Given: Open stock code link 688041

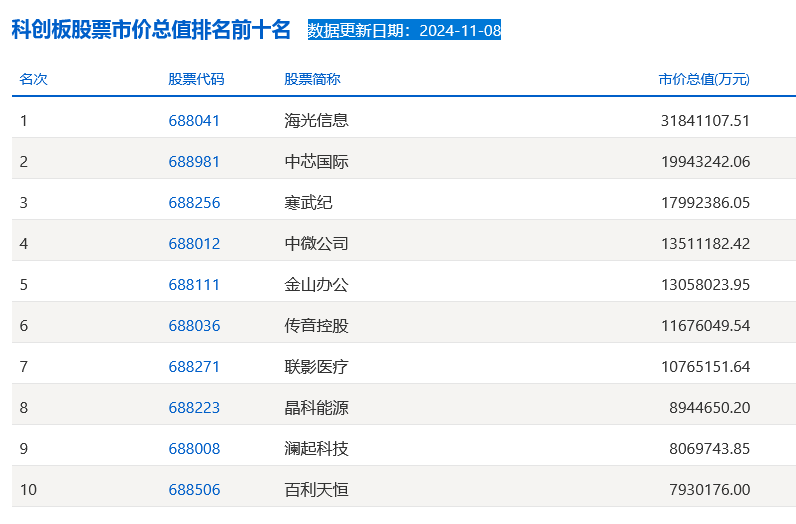Looking at the screenshot, I should [x=194, y=121].
